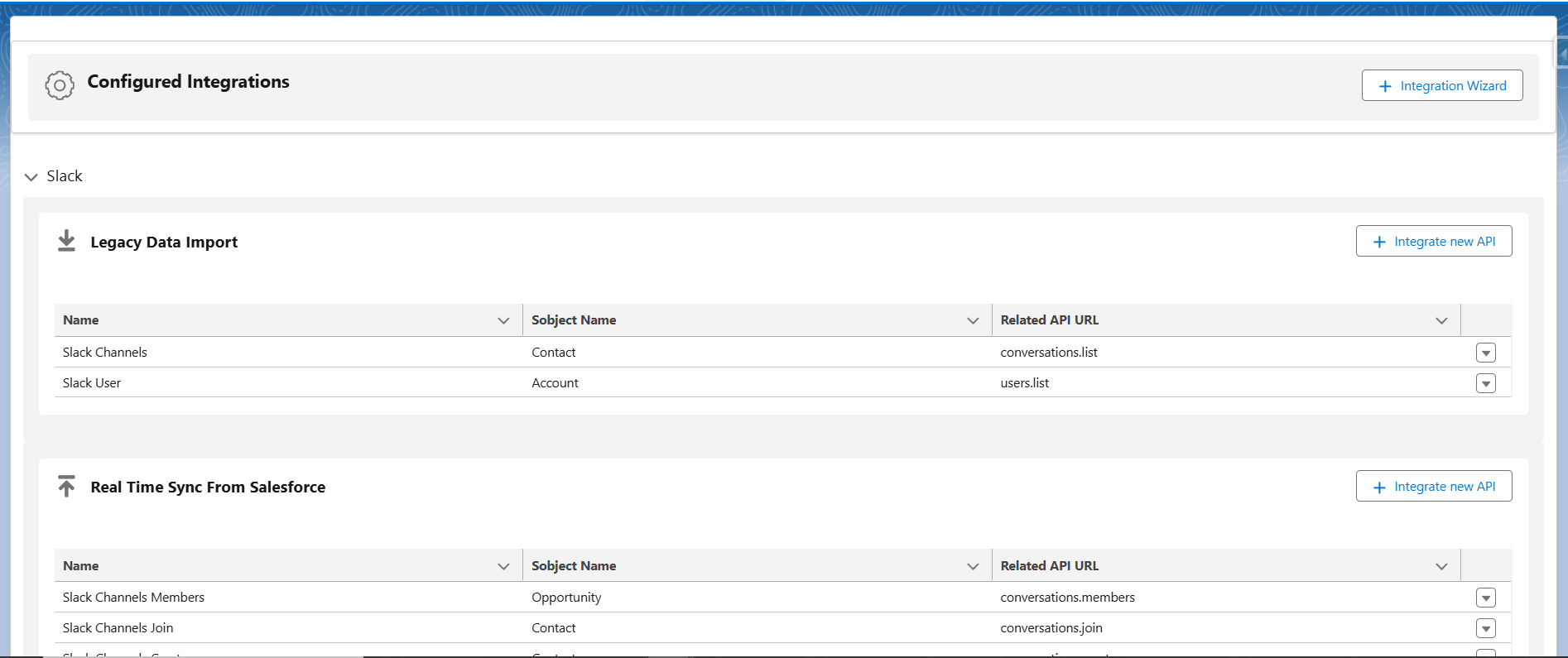The image size is (1568, 658).
Task: Click Contact sobject in Slack Channels Join row
Action: point(758,627)
